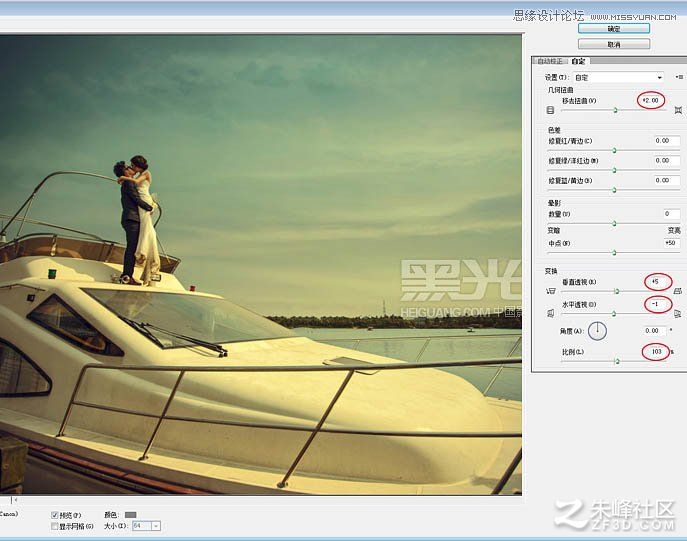Click the preview image of the yacht
Viewport: 687px width, 541px height.
[261, 265]
